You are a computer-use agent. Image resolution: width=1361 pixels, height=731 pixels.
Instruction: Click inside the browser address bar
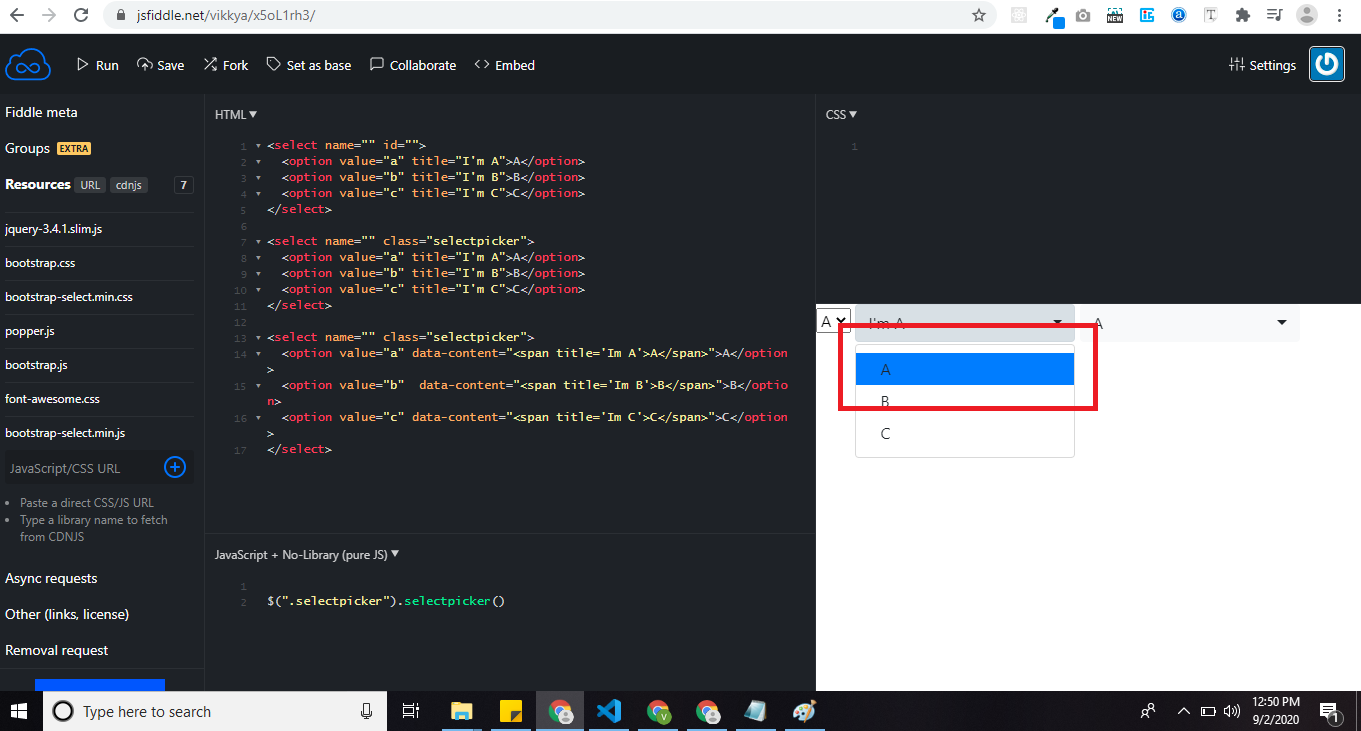[x=400, y=16]
